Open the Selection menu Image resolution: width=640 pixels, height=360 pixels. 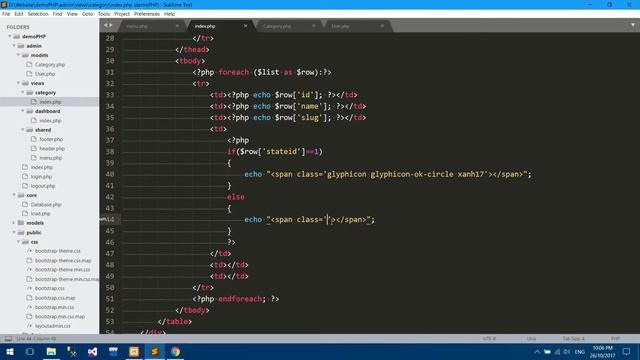click(x=38, y=14)
